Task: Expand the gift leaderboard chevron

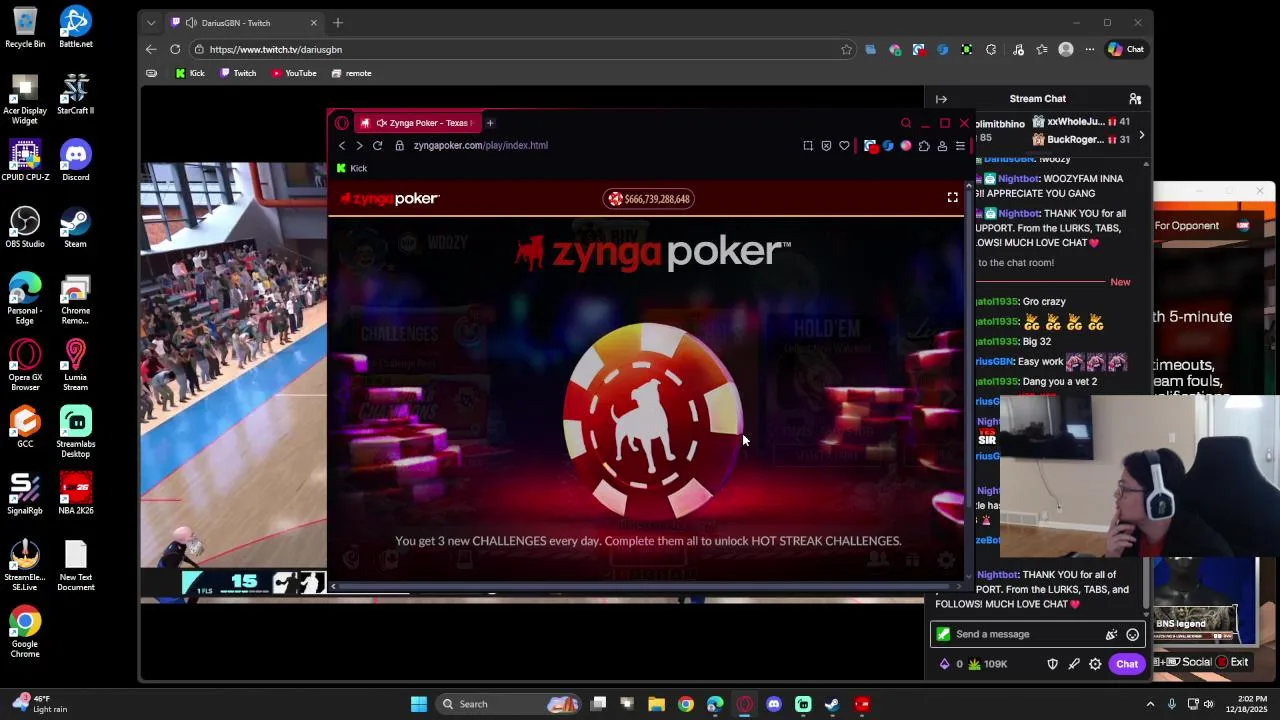Action: click(1141, 135)
